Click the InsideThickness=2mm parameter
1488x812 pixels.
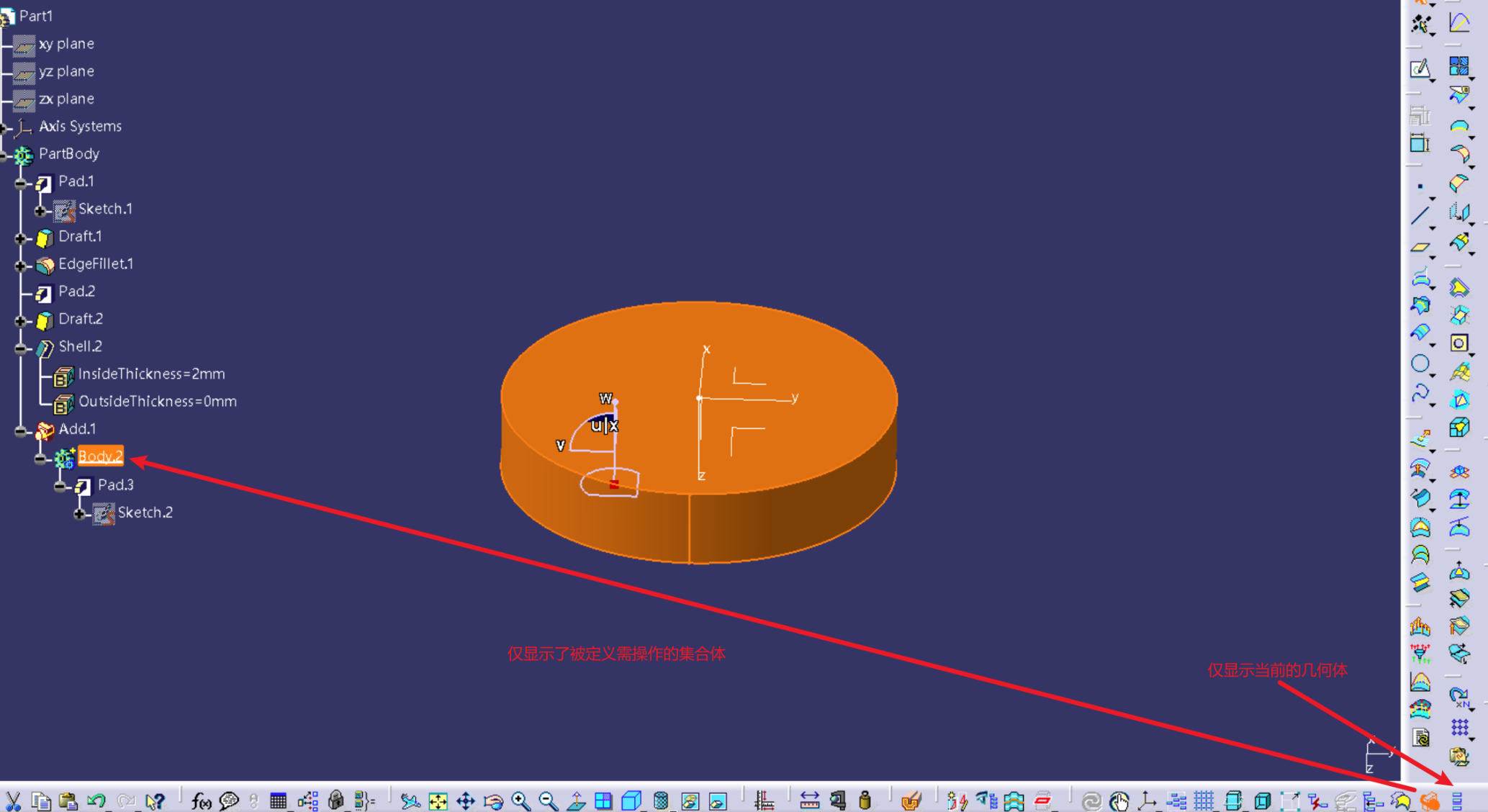[x=151, y=374]
